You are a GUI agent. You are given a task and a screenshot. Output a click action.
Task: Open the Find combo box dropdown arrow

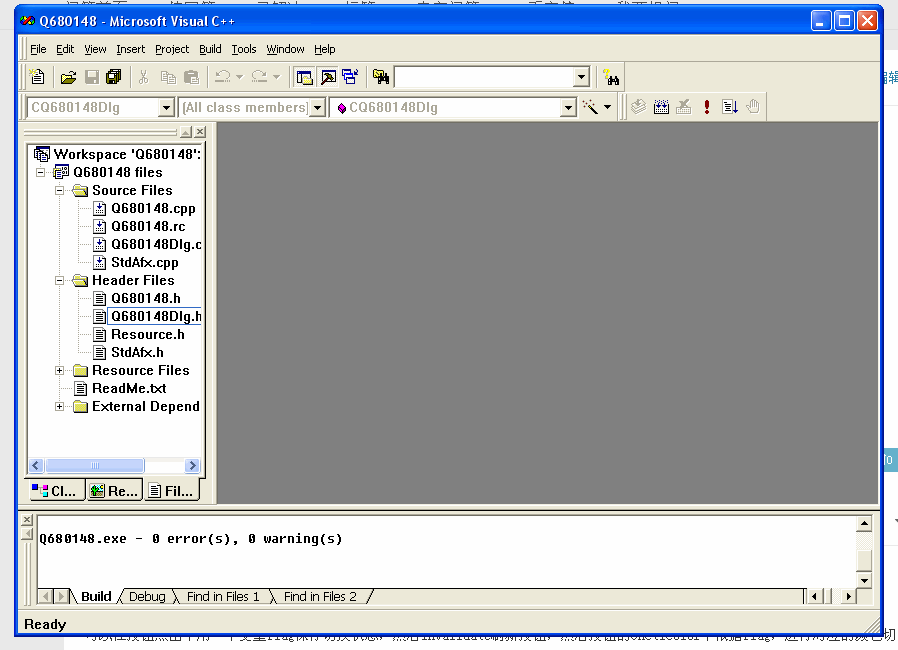[581, 77]
